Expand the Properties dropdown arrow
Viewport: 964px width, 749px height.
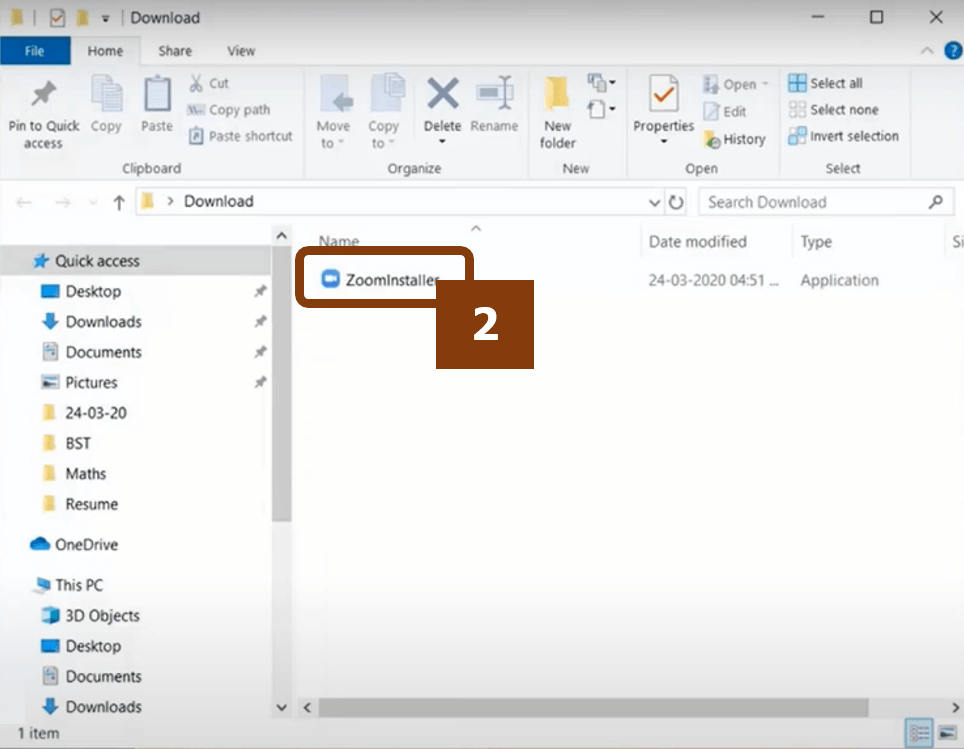click(664, 142)
